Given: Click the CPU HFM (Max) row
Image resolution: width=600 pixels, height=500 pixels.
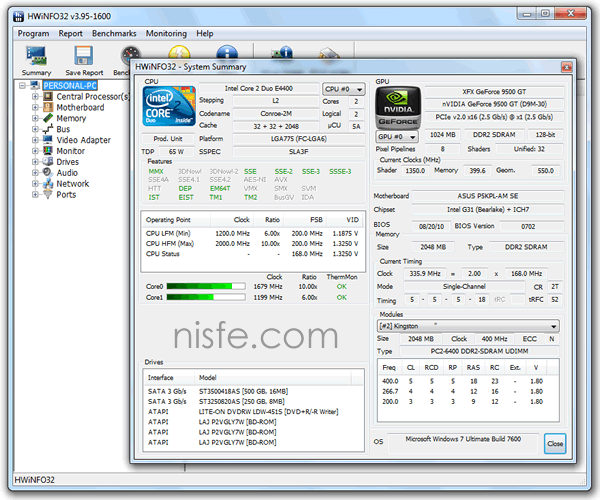Looking at the screenshot, I should 252,244.
